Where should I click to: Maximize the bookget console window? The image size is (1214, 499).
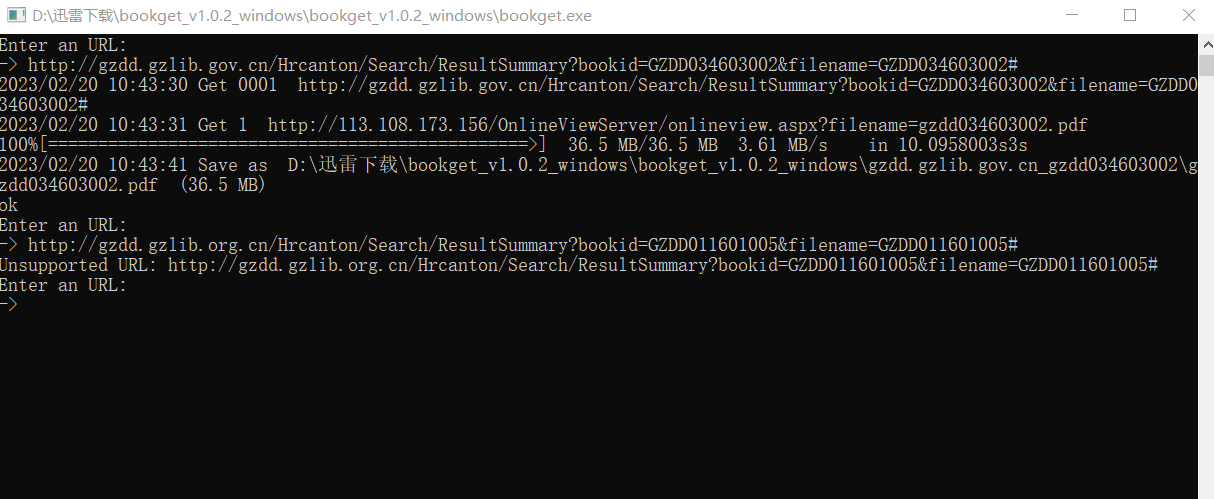[1130, 16]
